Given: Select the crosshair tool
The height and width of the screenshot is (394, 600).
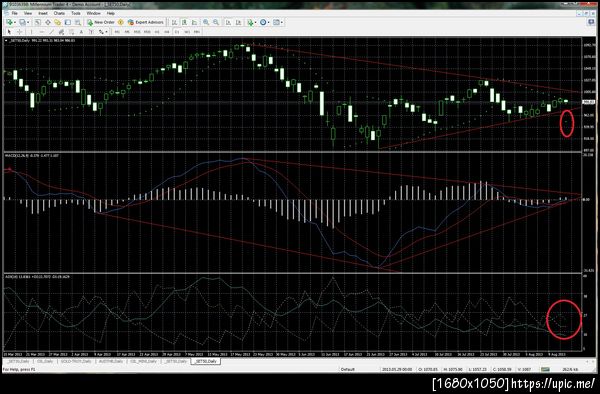Looking at the screenshot, I should click(x=20, y=32).
